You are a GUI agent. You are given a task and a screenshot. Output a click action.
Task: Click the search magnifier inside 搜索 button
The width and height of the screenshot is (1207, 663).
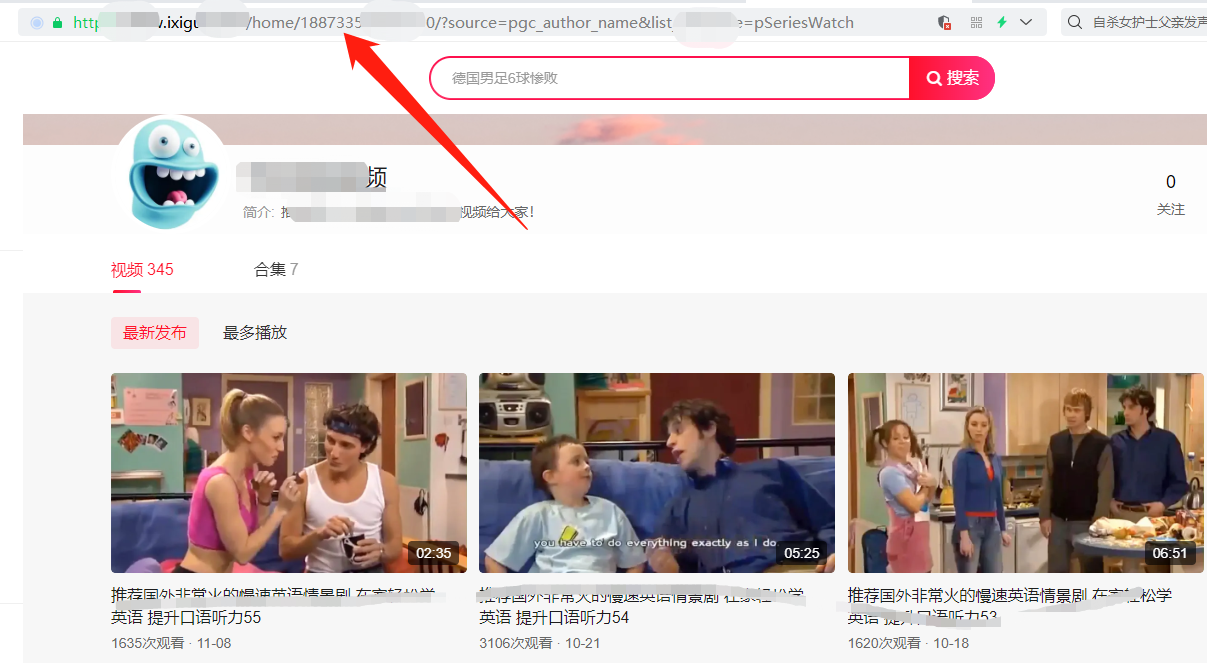[934, 77]
